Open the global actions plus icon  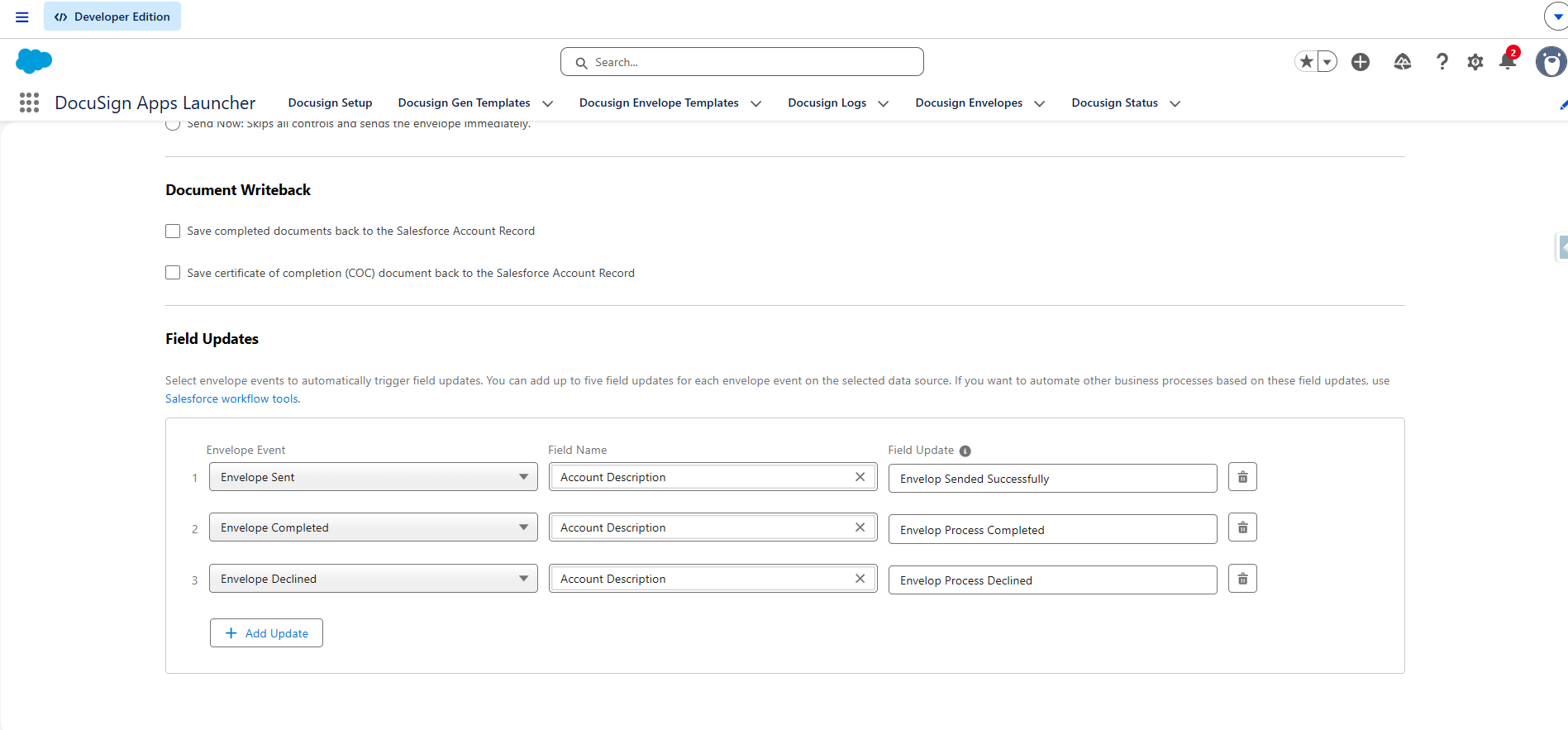coord(1361,61)
